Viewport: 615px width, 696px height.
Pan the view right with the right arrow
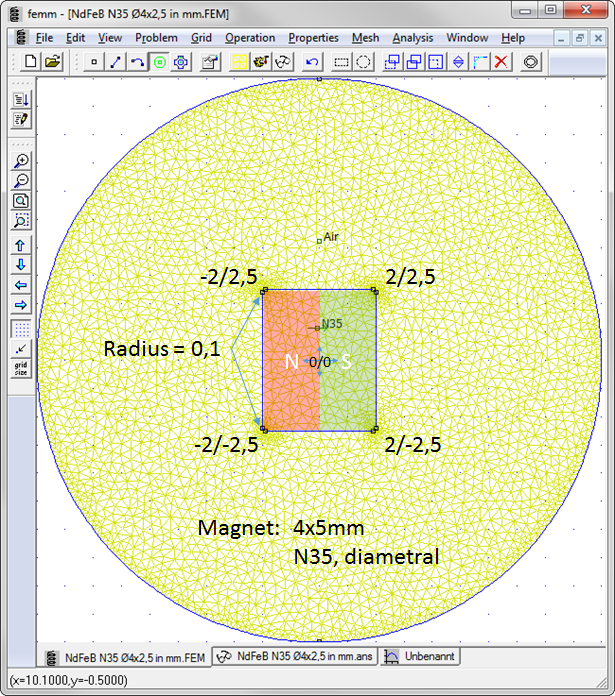click(x=21, y=305)
